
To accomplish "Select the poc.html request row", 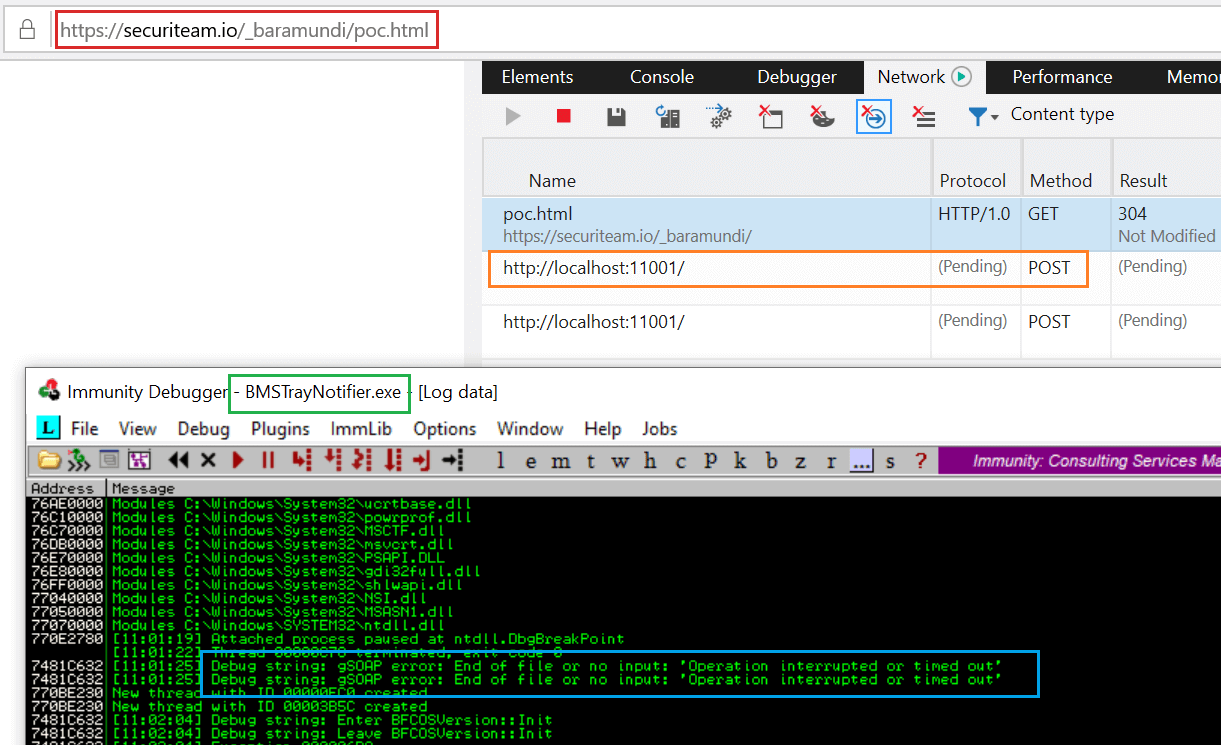I will [851, 224].
